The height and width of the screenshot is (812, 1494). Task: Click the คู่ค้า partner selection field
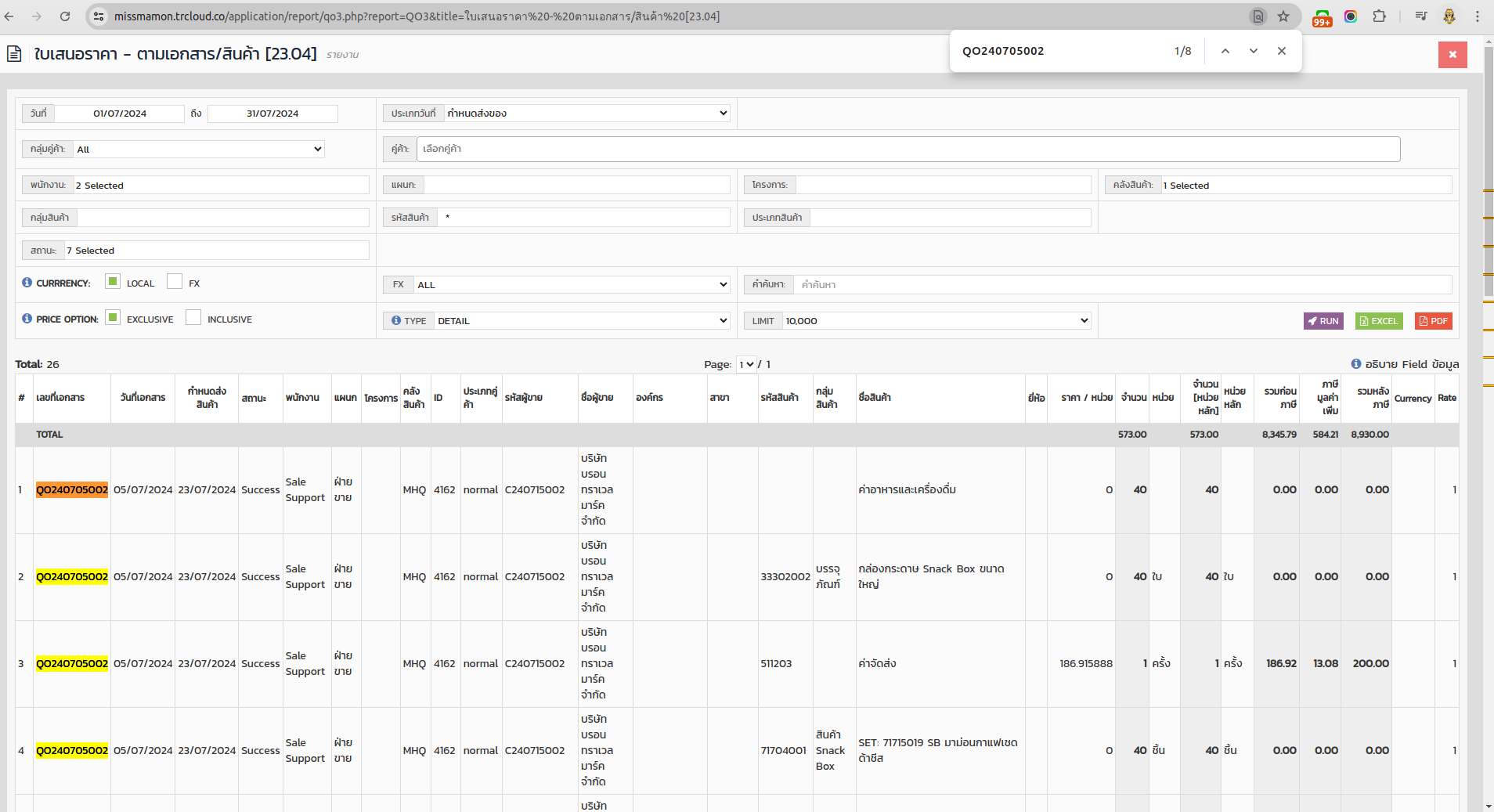[x=908, y=149]
